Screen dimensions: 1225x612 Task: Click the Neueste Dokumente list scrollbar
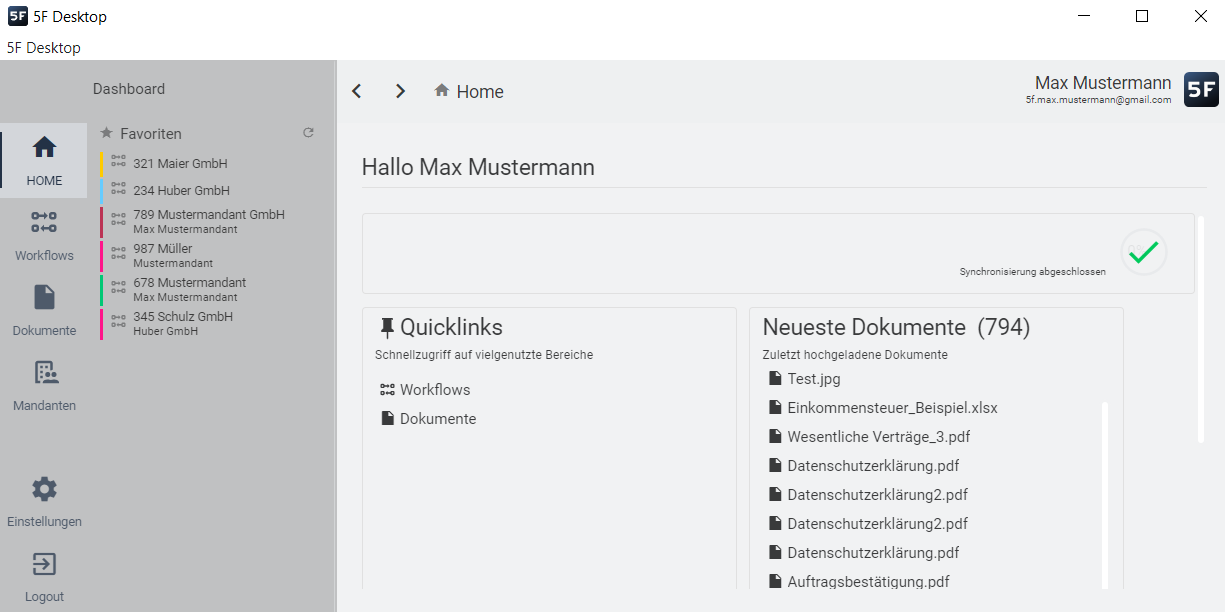tap(1105, 495)
